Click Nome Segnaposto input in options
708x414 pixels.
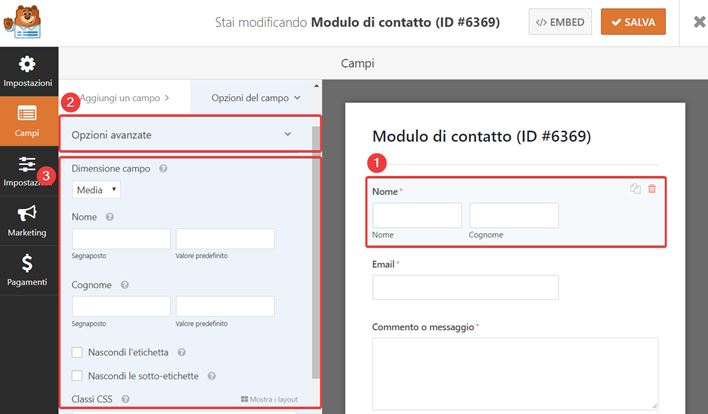[121, 238]
